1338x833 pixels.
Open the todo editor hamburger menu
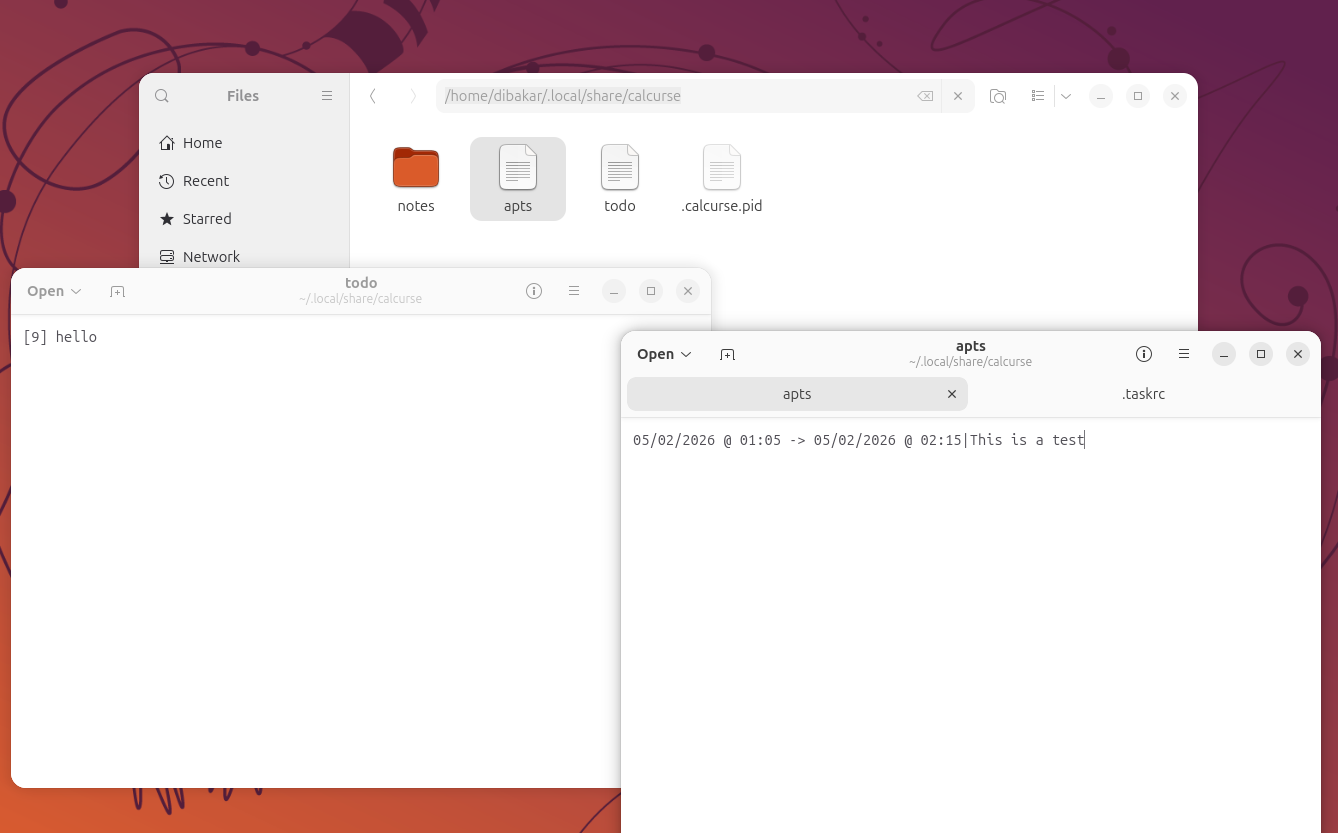coord(574,291)
